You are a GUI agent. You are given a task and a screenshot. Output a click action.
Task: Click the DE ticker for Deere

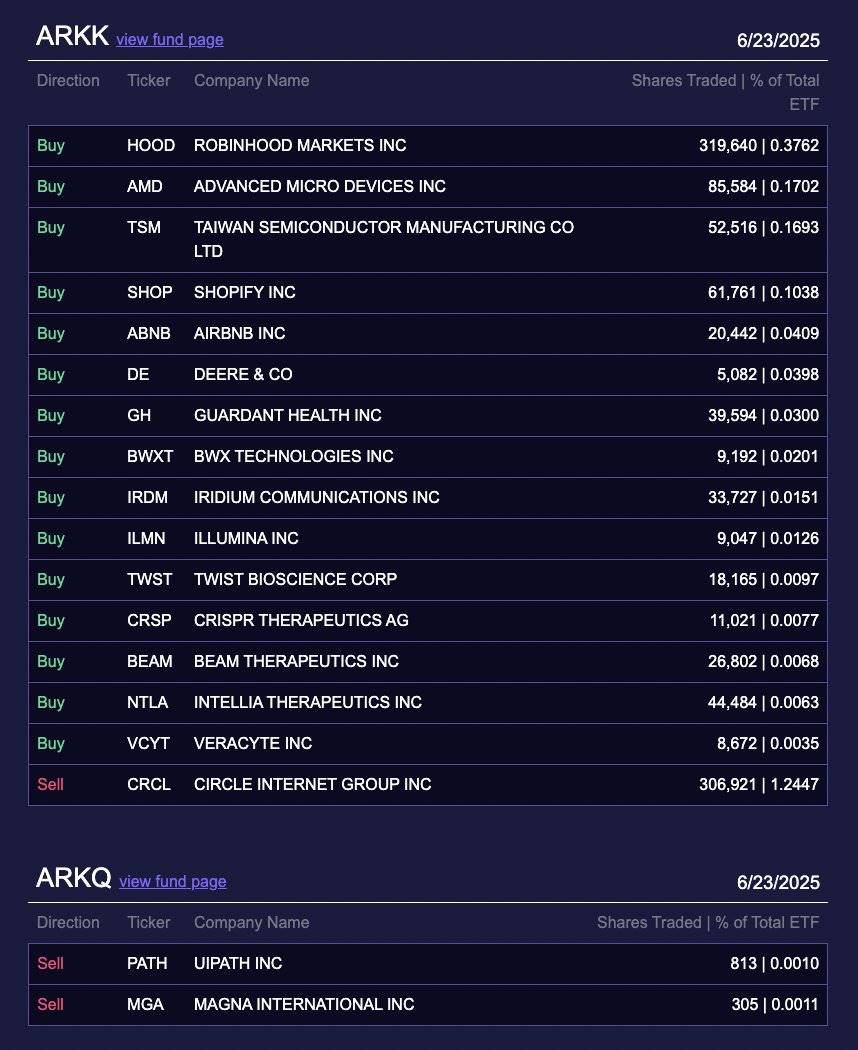(x=138, y=375)
